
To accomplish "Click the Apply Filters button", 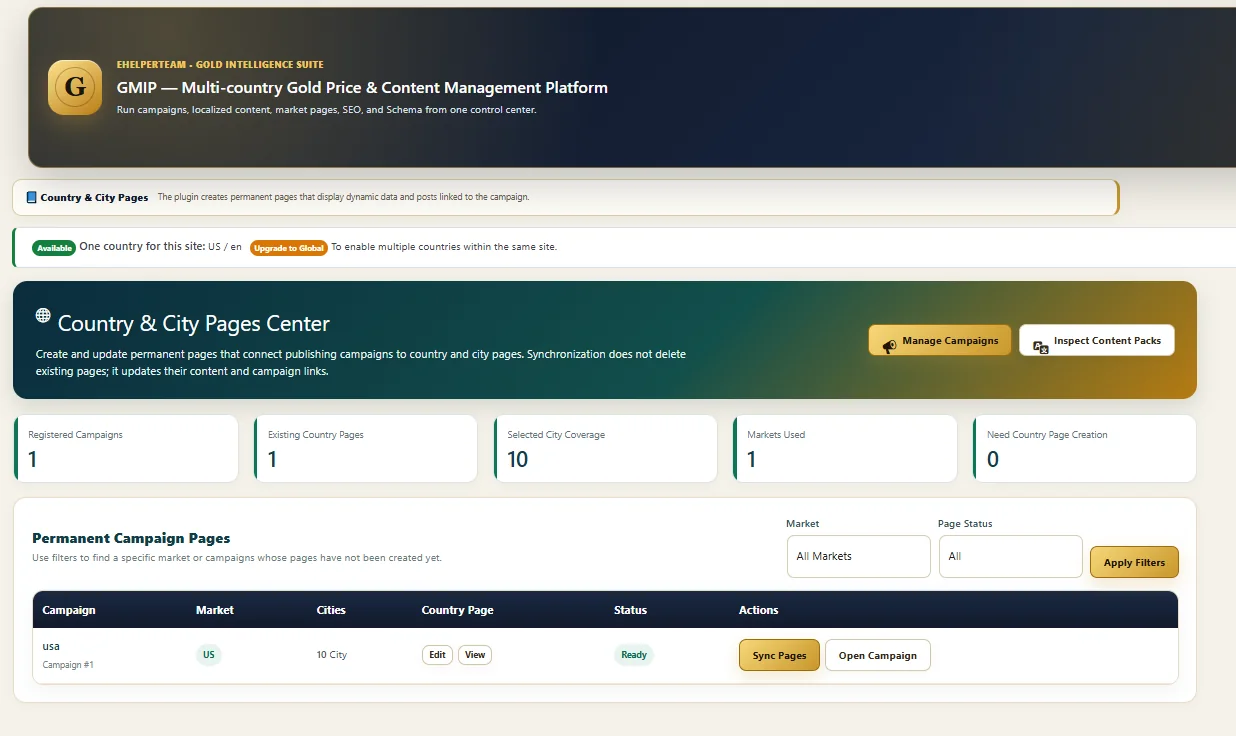I will pyautogui.click(x=1134, y=562).
